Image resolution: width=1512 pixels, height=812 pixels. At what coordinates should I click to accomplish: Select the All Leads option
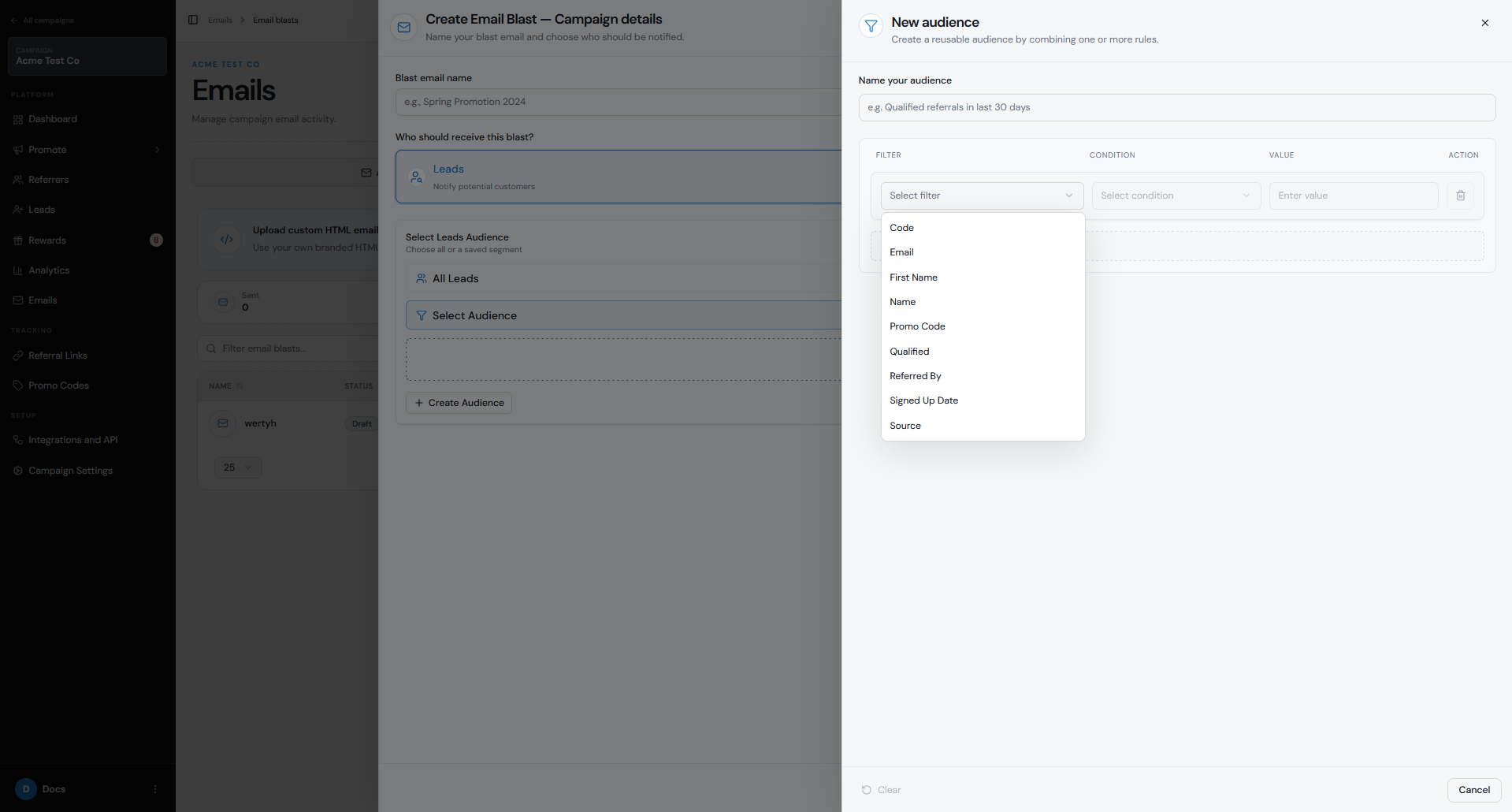pos(623,278)
